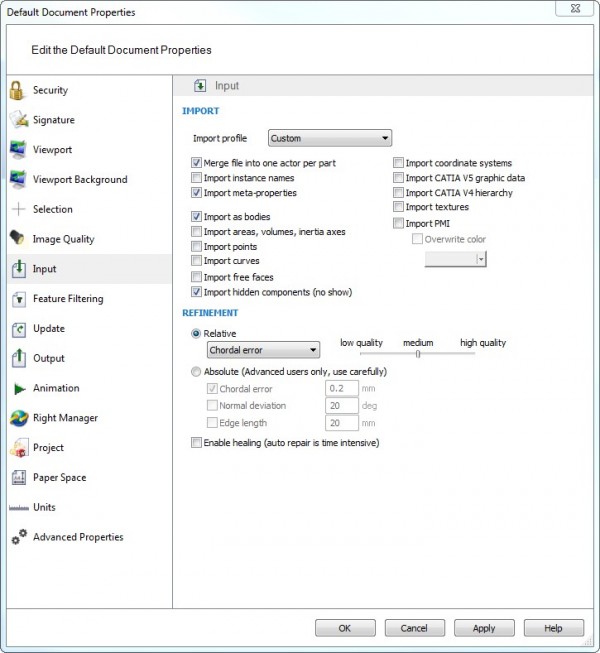Click the Help button
The image size is (600, 653).
tap(554, 628)
